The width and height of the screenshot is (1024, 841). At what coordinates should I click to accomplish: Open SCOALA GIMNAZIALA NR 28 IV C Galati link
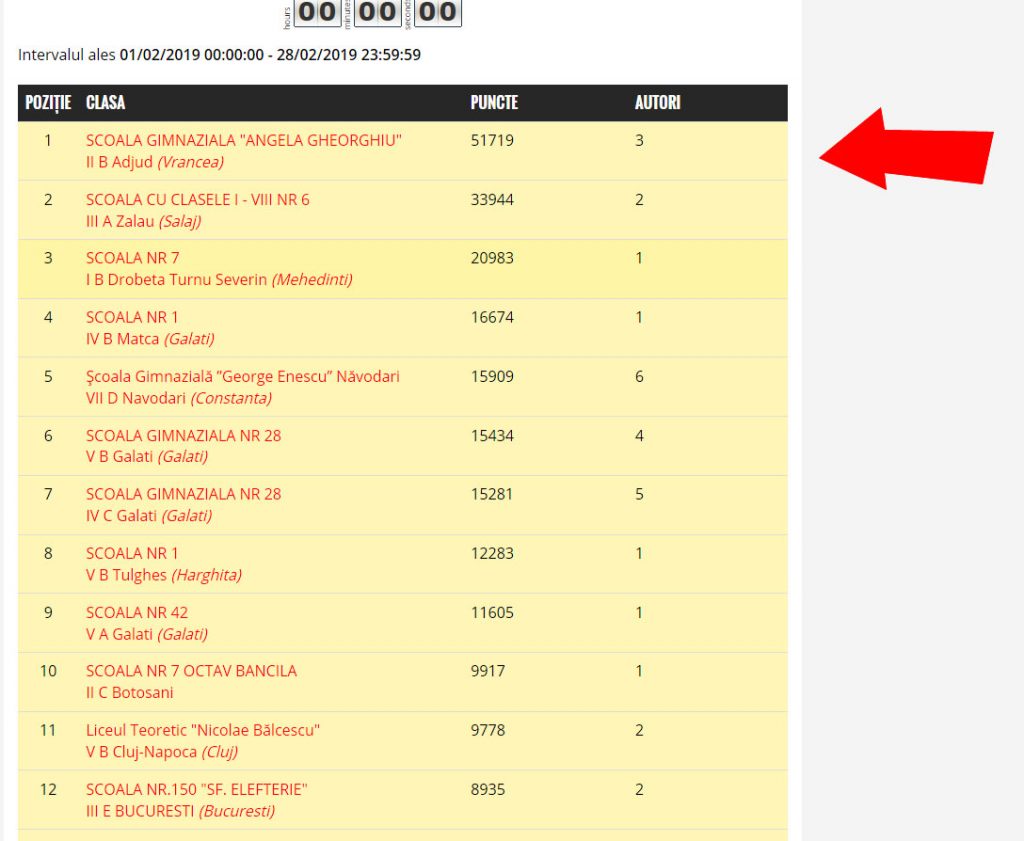(x=183, y=504)
